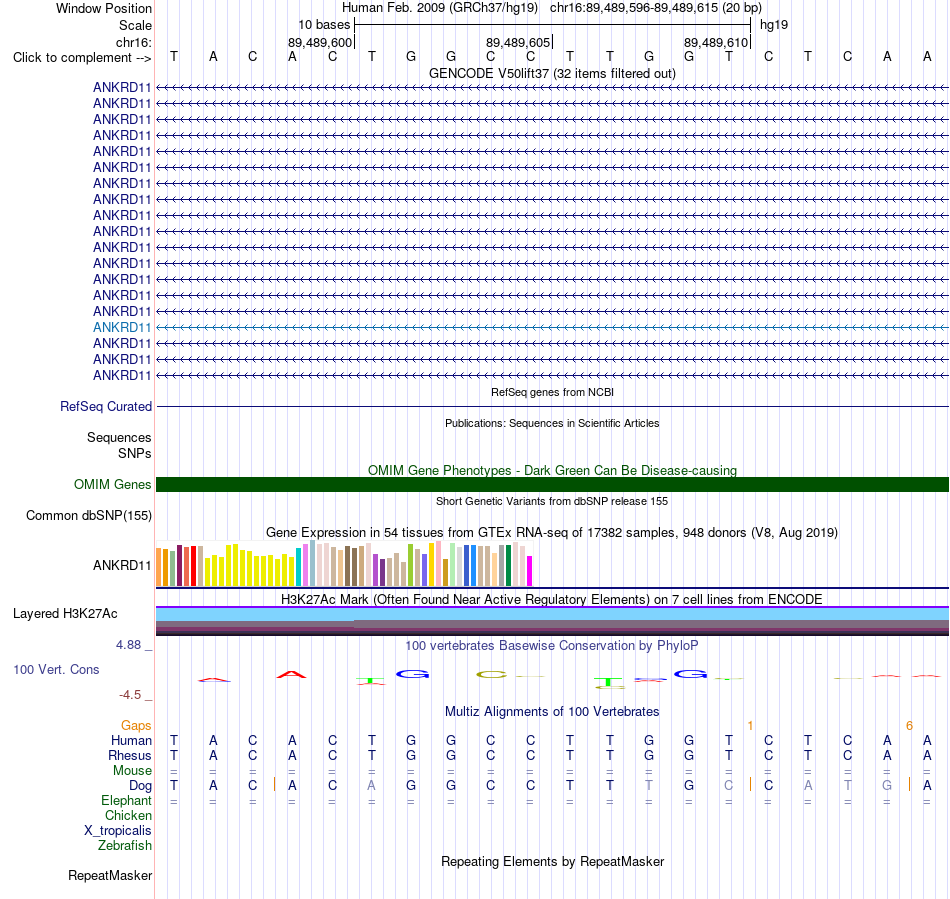
Task: Click the Scale label
Action: pos(135,25)
